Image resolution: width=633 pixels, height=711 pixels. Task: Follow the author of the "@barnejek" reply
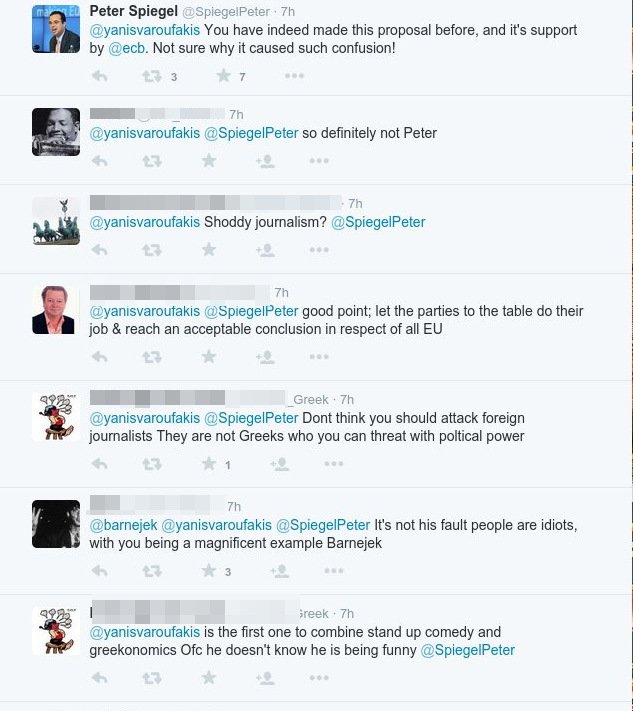click(280, 572)
